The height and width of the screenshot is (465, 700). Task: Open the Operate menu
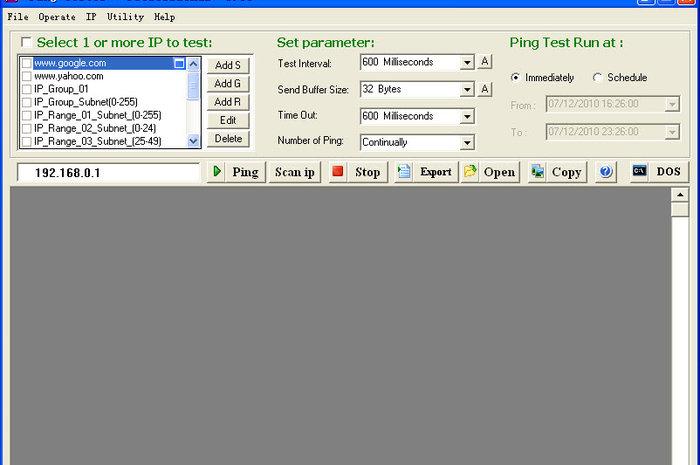pos(57,17)
